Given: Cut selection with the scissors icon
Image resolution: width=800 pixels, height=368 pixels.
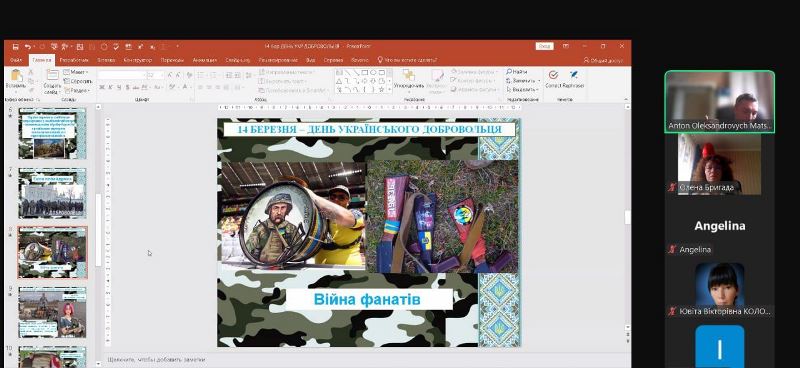Looking at the screenshot, I should click(x=31, y=72).
